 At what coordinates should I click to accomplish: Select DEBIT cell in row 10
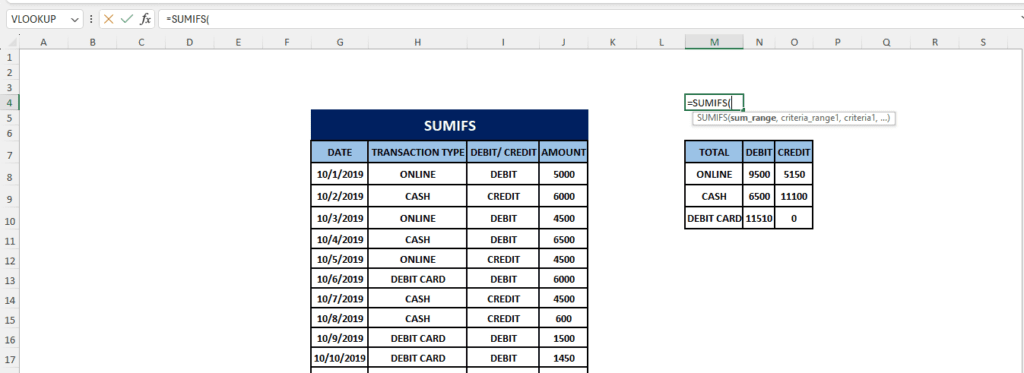(503, 218)
